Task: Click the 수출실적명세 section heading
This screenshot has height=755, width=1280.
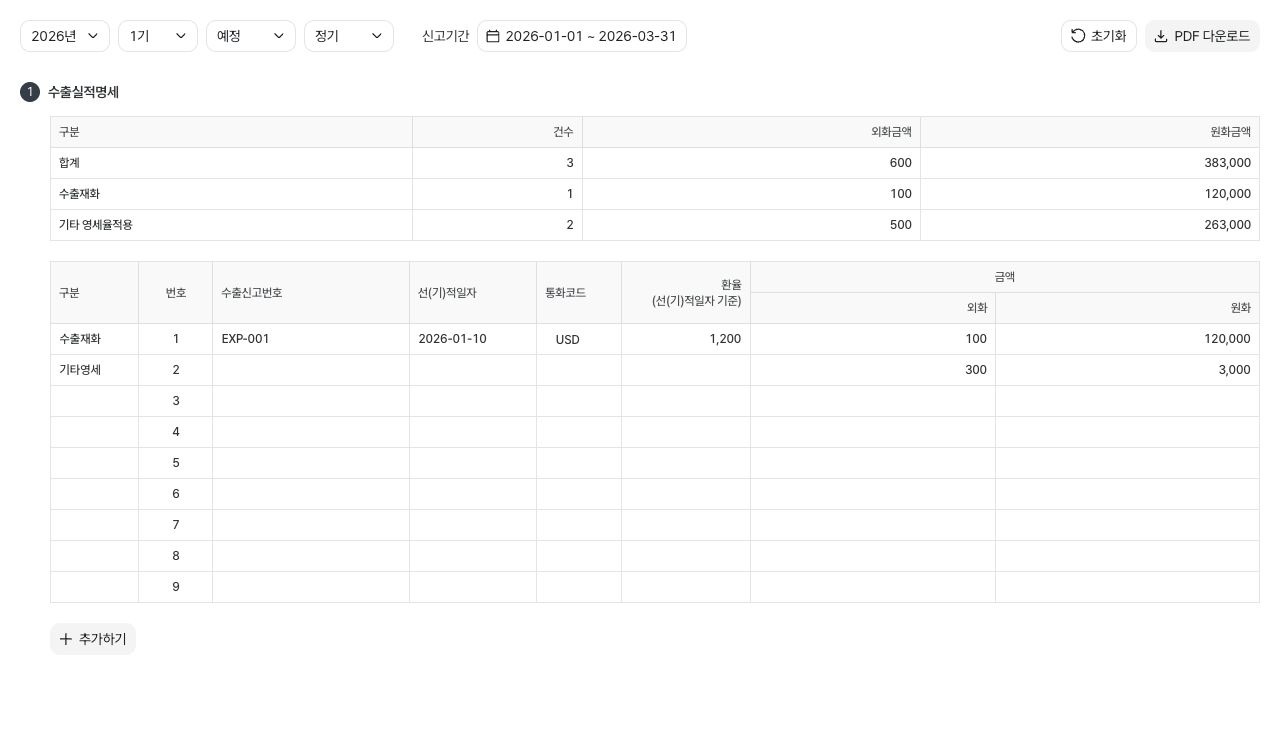Action: click(83, 92)
